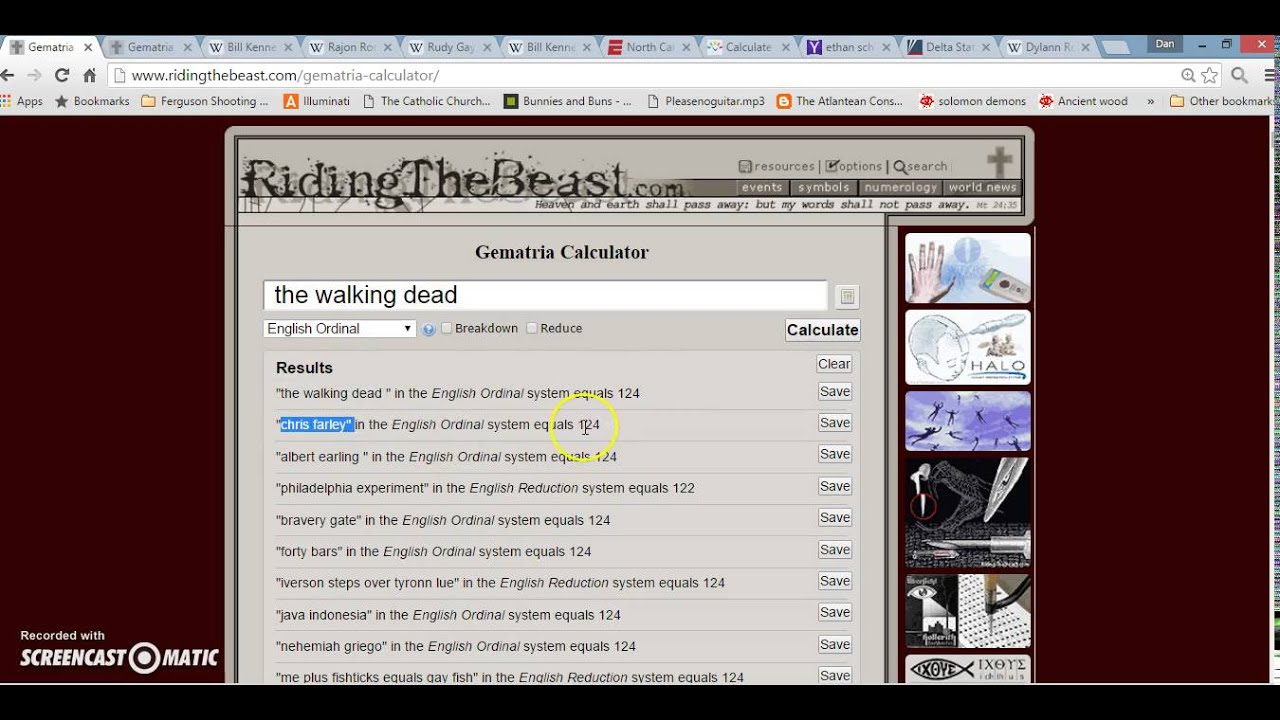Viewport: 1280px width, 720px height.
Task: Open the Illuminati bookmark
Action: tap(317, 101)
